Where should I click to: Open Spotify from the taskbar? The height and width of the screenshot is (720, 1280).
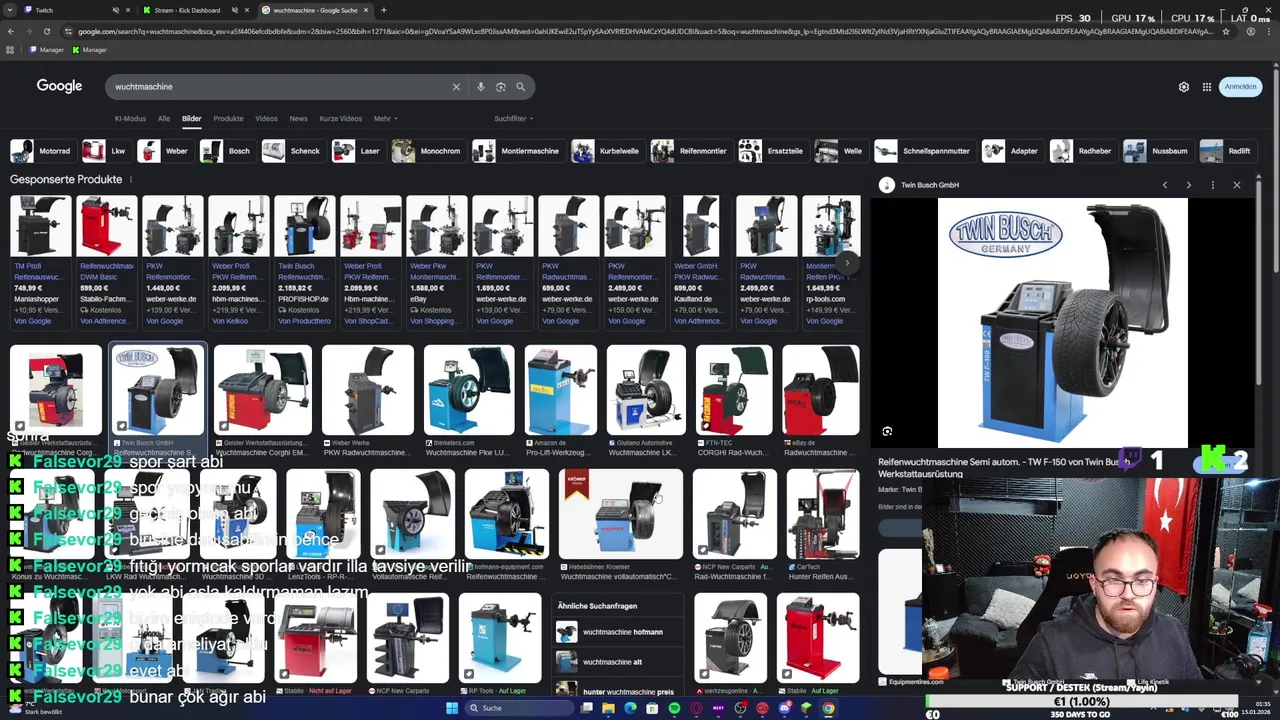click(674, 708)
